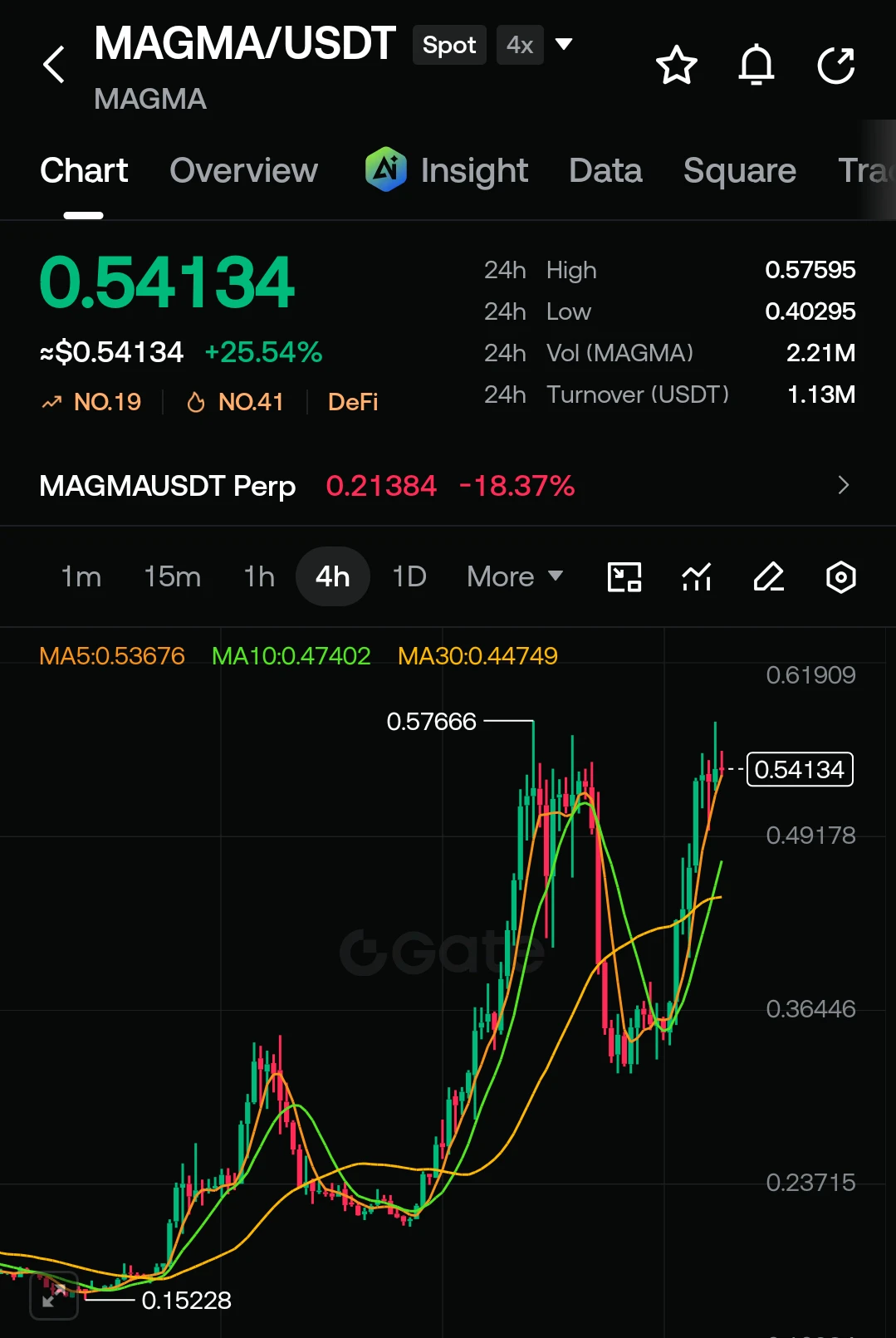Select the 1D timeframe
The width and height of the screenshot is (896, 1338).
[409, 576]
